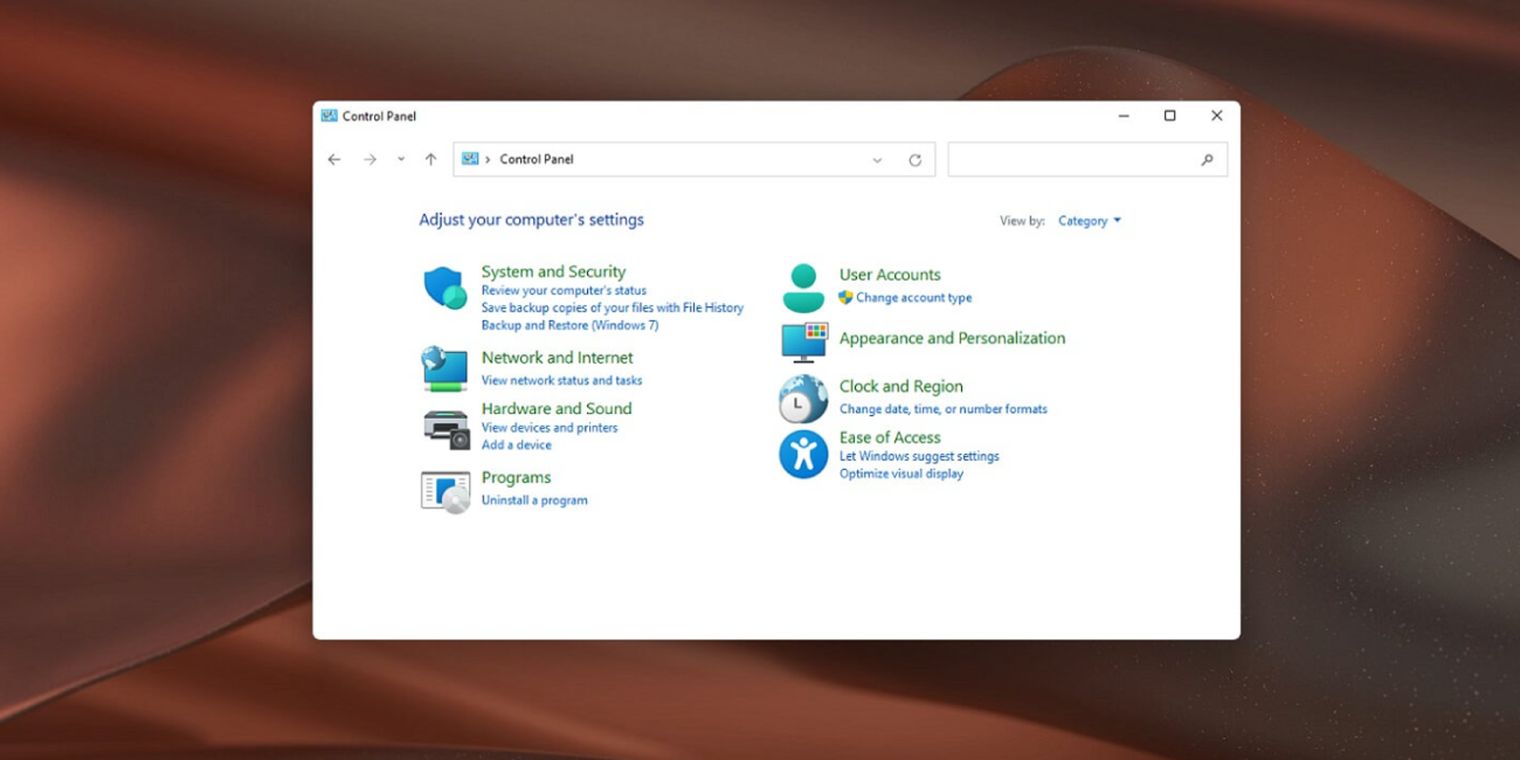This screenshot has width=1520, height=760.
Task: Open the View by Category dropdown
Action: (x=1089, y=221)
